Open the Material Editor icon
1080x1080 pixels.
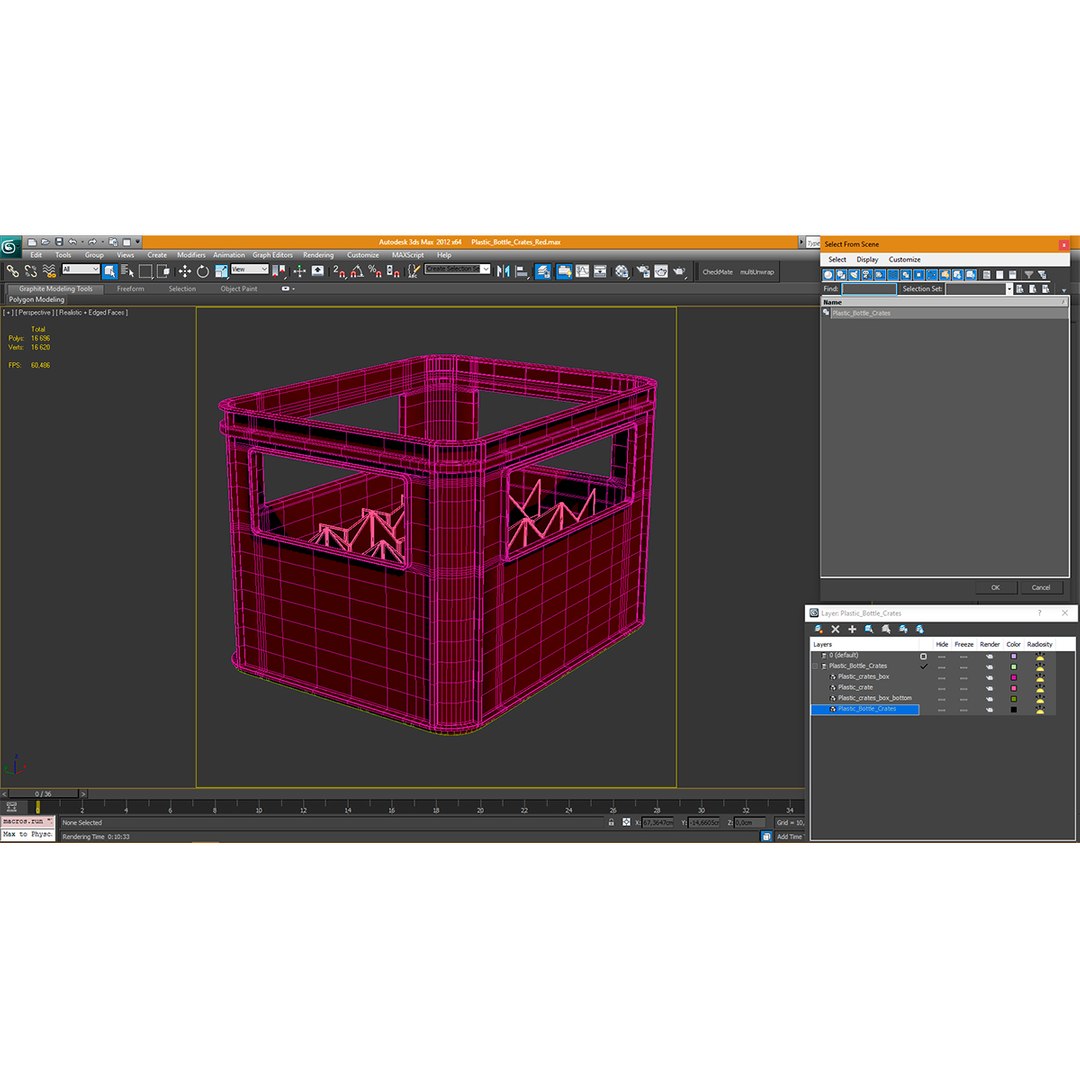[x=621, y=271]
